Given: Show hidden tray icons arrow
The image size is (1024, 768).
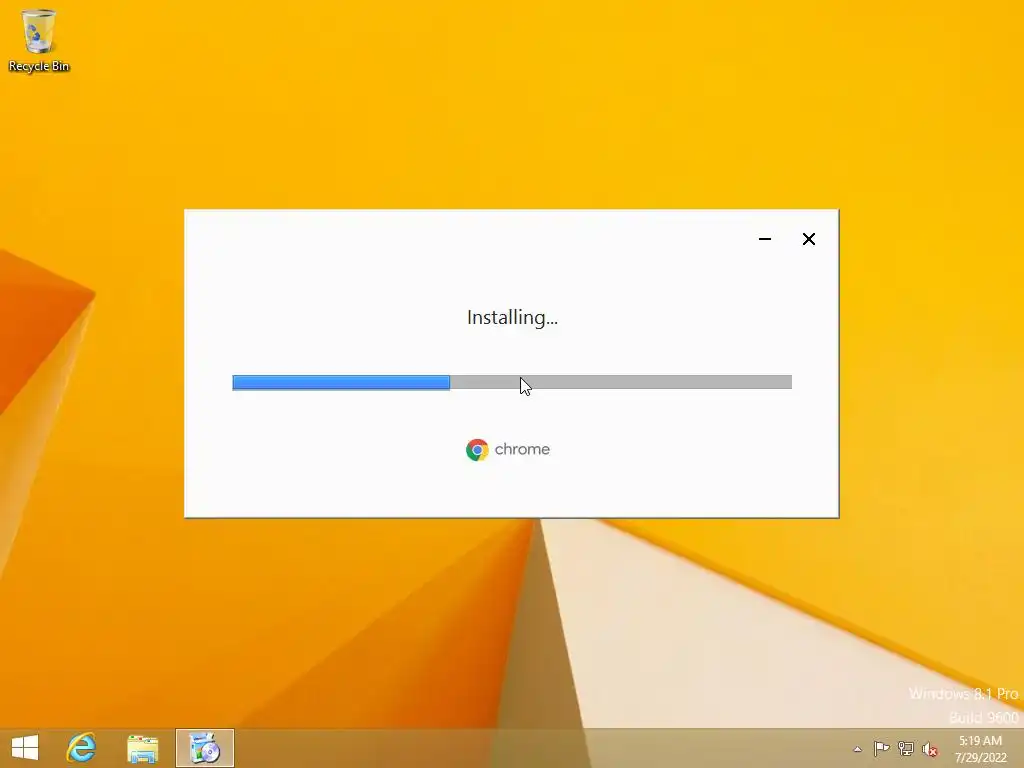Looking at the screenshot, I should click(x=857, y=749).
